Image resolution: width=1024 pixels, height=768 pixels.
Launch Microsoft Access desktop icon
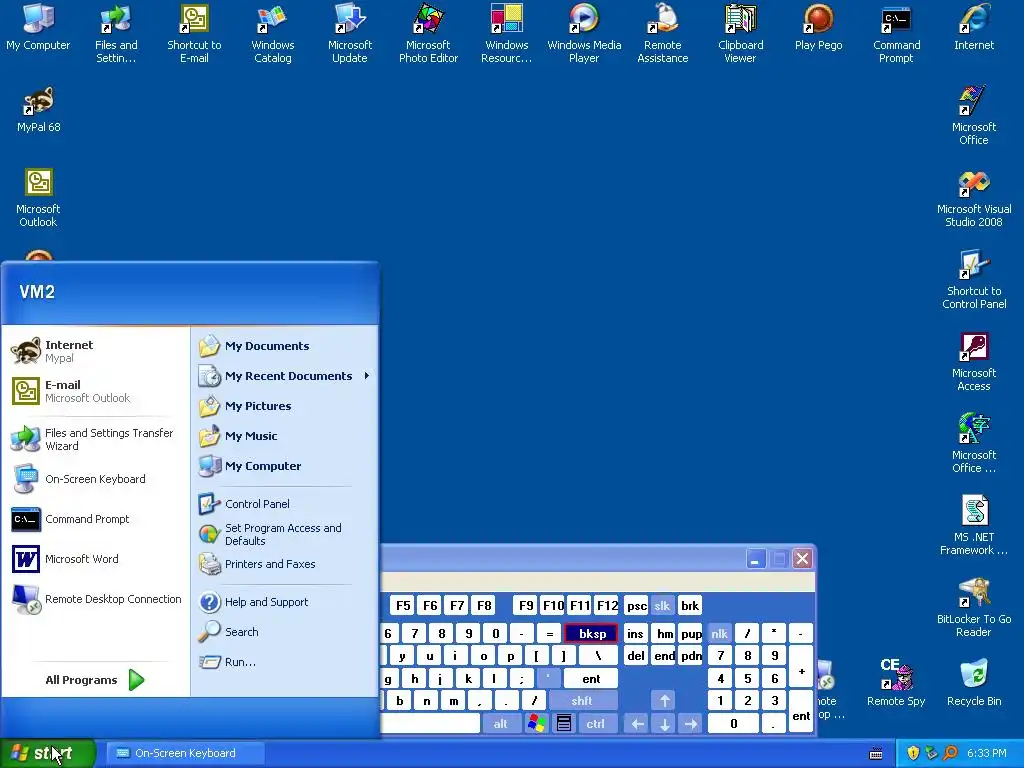point(974,362)
